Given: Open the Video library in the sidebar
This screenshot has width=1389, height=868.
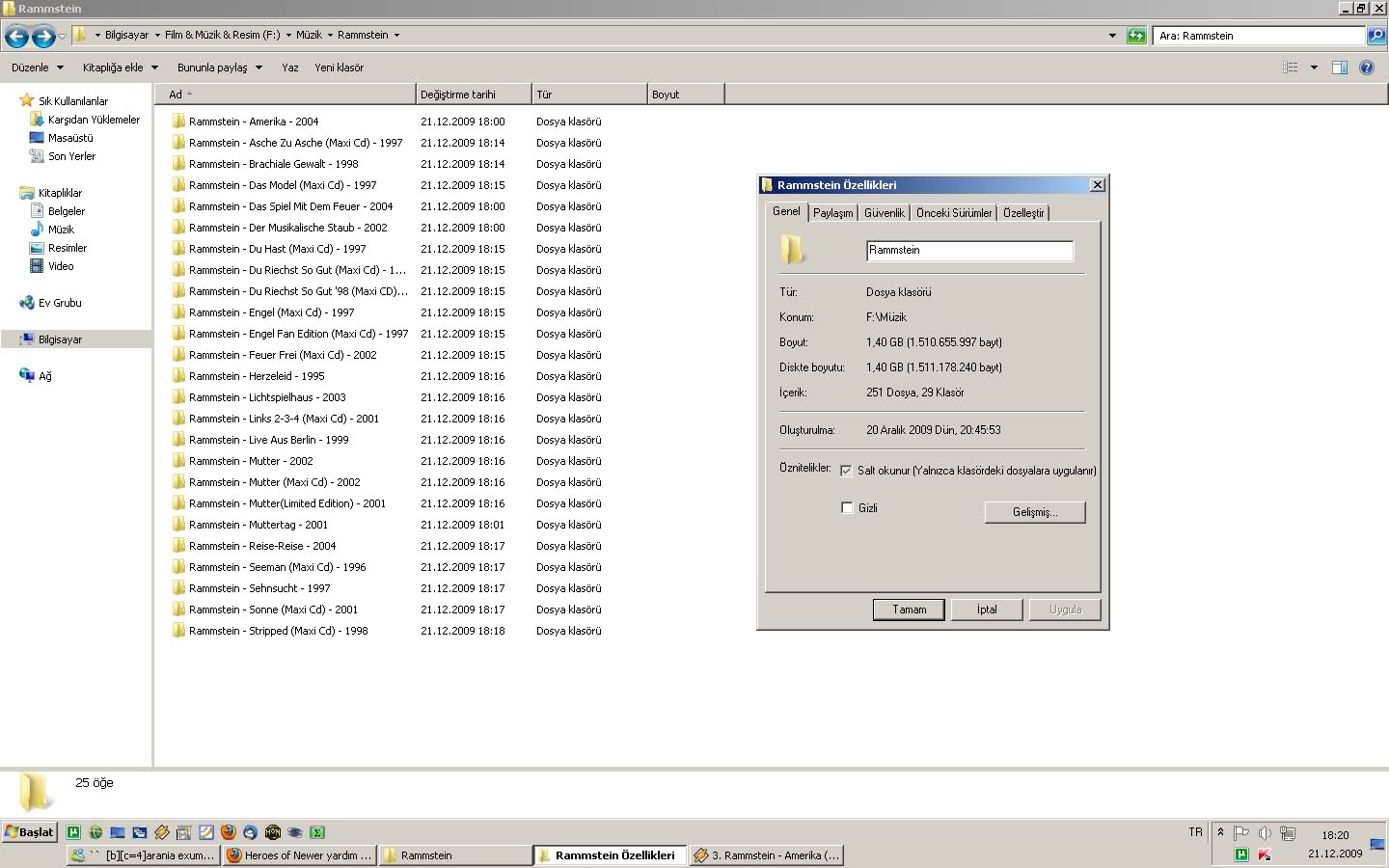Looking at the screenshot, I should (x=61, y=266).
